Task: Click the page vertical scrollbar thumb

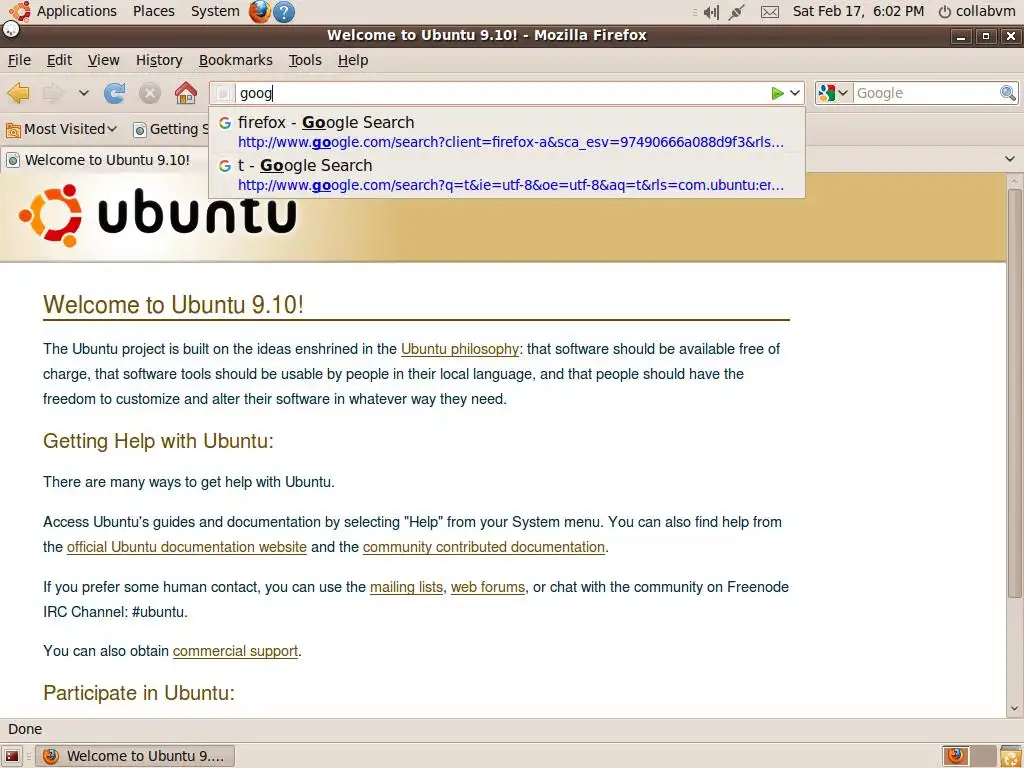Action: tap(1014, 393)
